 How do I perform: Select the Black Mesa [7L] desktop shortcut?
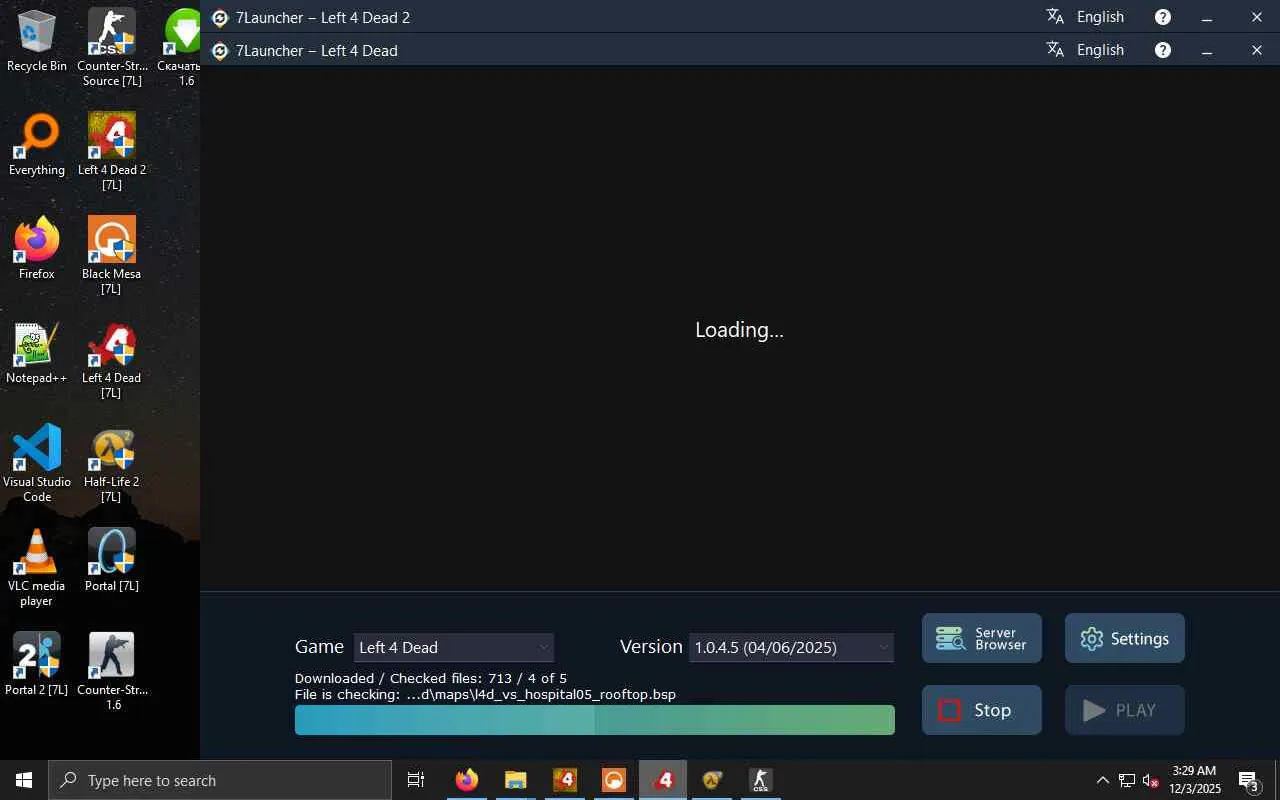112,255
